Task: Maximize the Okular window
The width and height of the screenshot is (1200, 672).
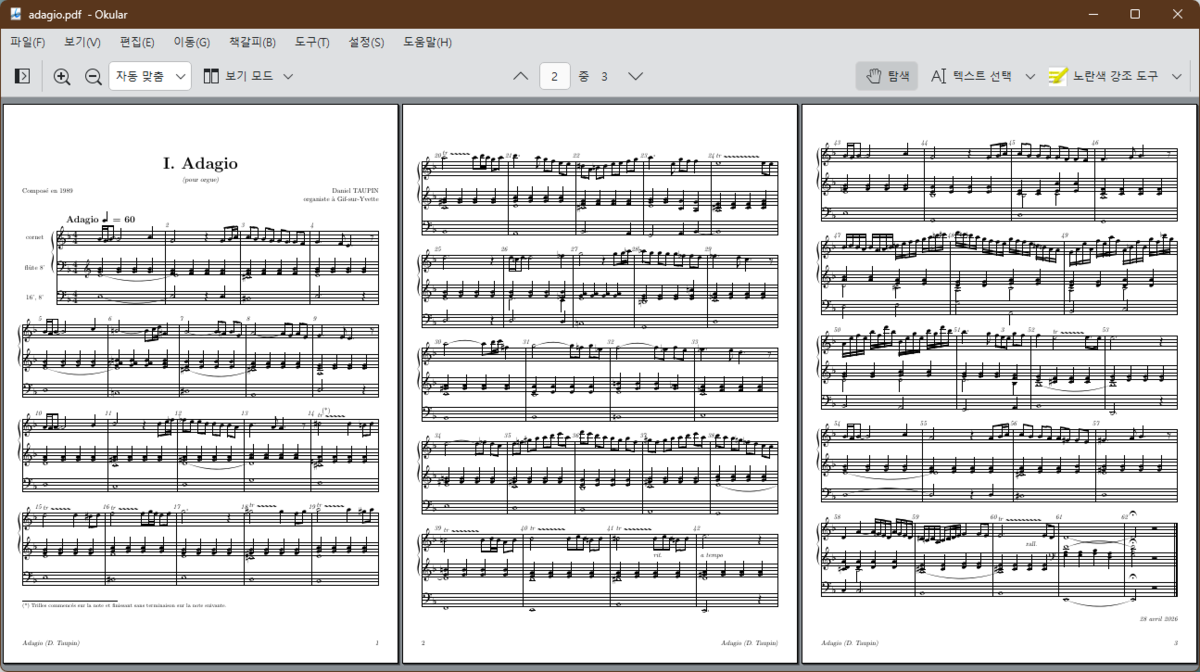Action: click(x=1135, y=14)
